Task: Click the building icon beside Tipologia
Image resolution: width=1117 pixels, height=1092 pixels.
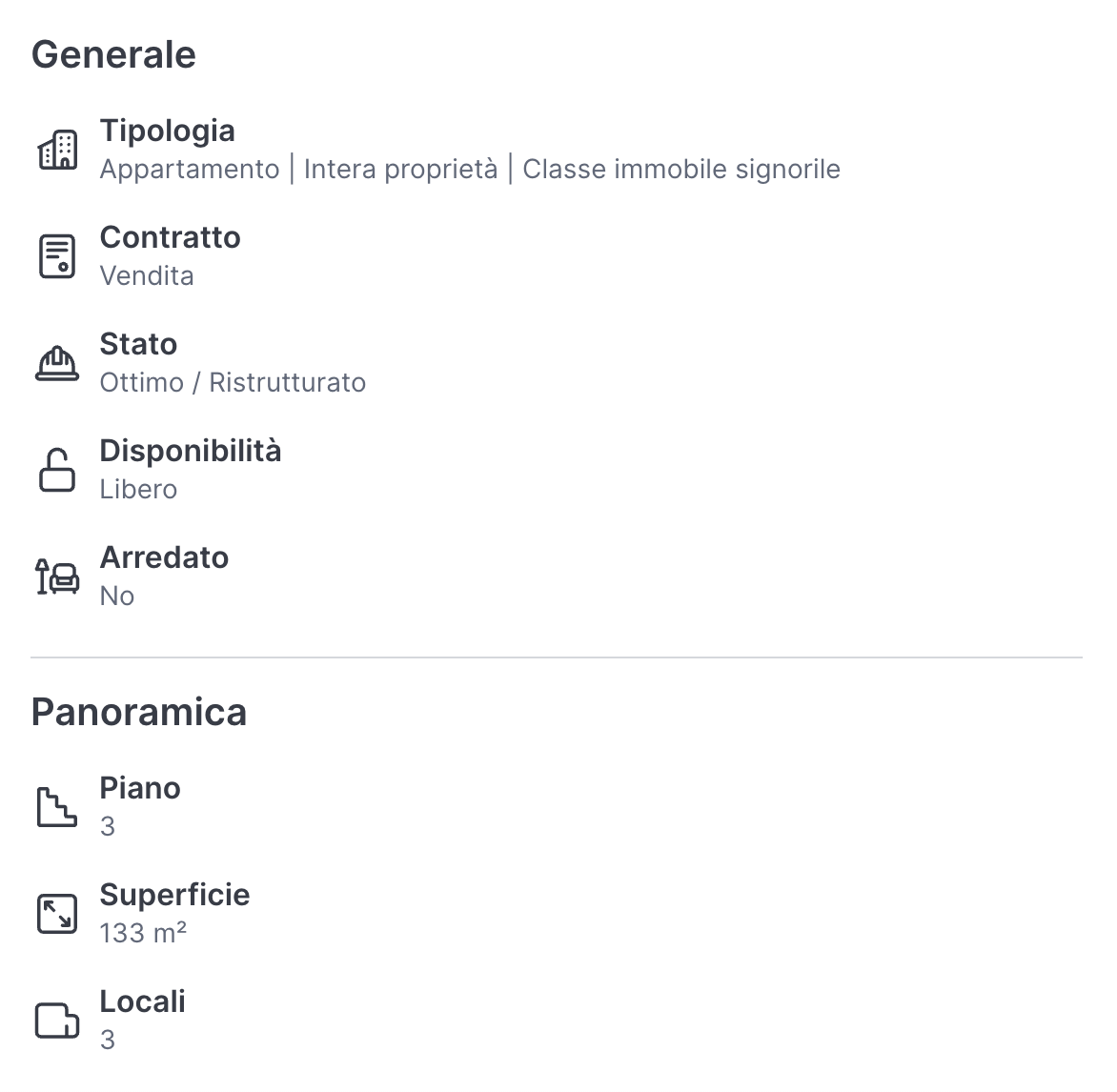Action: [57, 150]
